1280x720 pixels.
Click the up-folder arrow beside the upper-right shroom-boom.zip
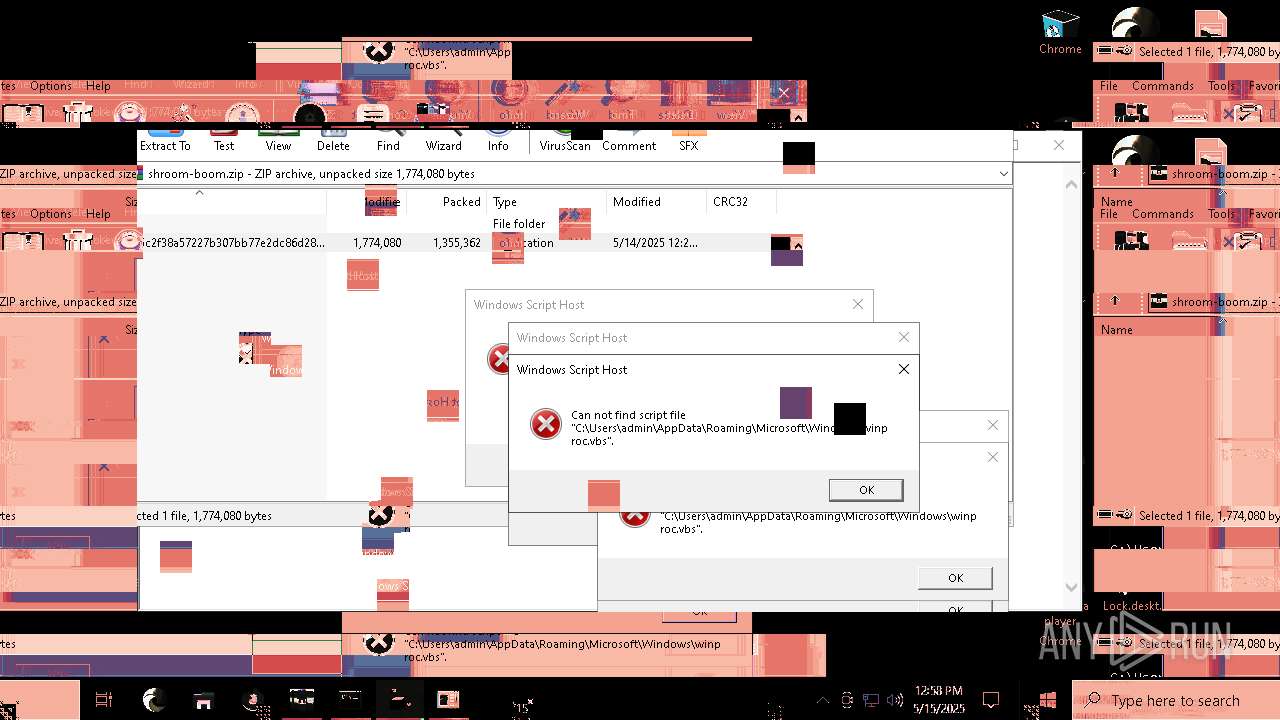1116,173
